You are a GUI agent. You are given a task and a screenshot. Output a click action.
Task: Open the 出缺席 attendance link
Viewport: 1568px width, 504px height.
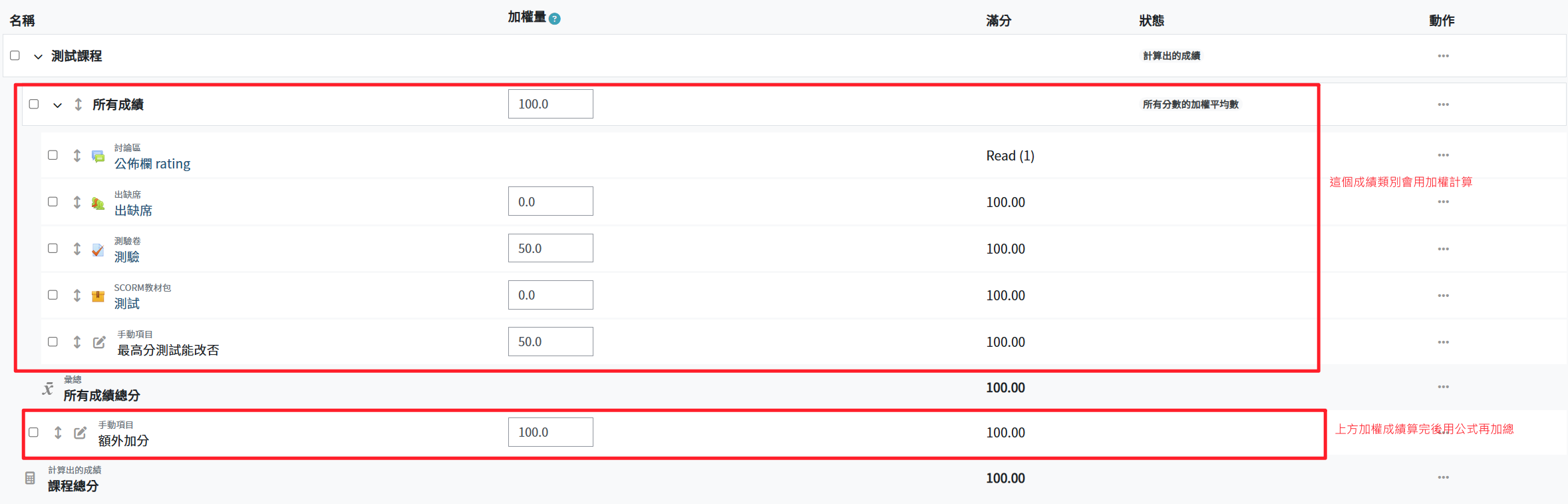point(133,210)
